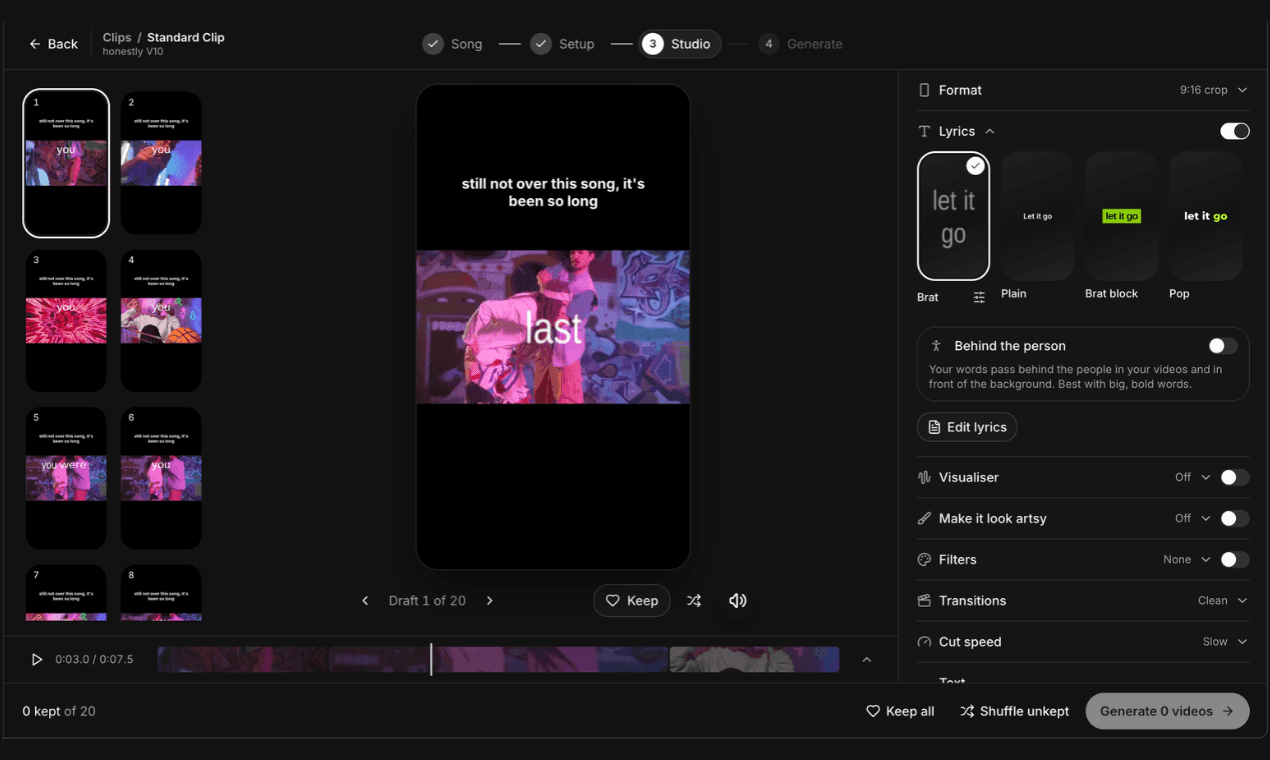
Task: Open the Clips breadcrumb link
Action: tap(117, 37)
